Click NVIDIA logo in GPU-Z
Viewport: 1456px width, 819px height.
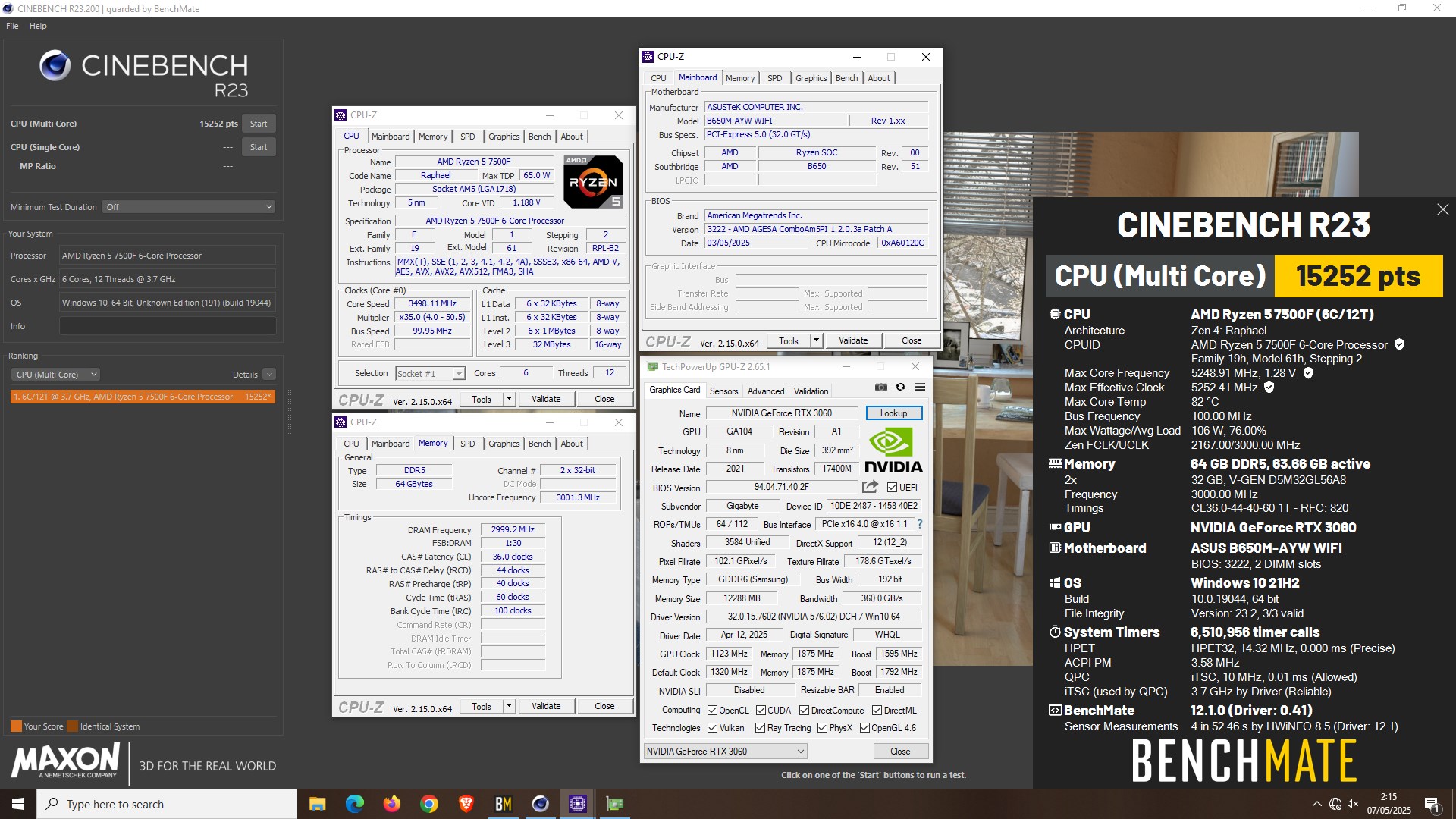click(893, 450)
